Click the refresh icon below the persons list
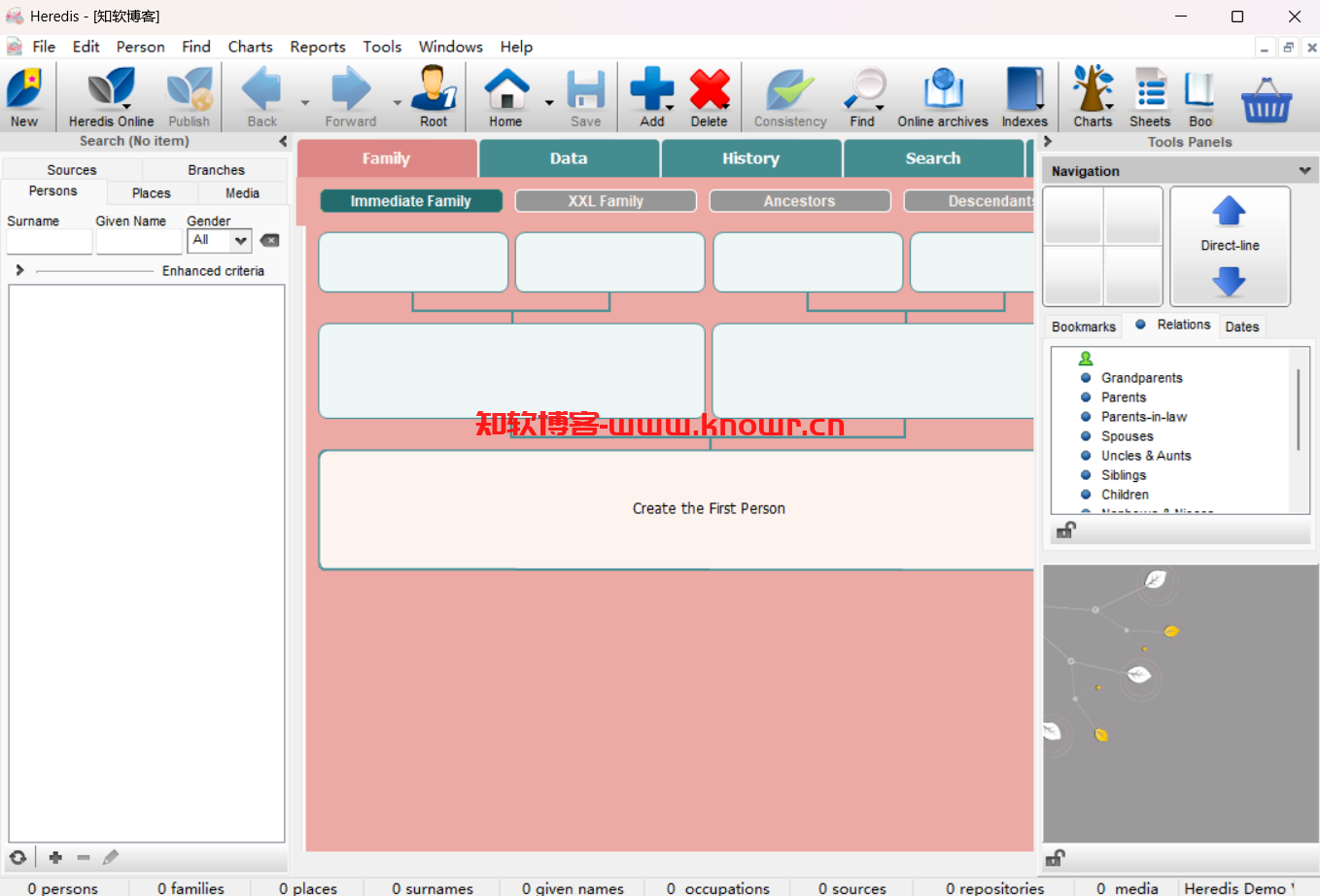The image size is (1320, 896). 17,857
